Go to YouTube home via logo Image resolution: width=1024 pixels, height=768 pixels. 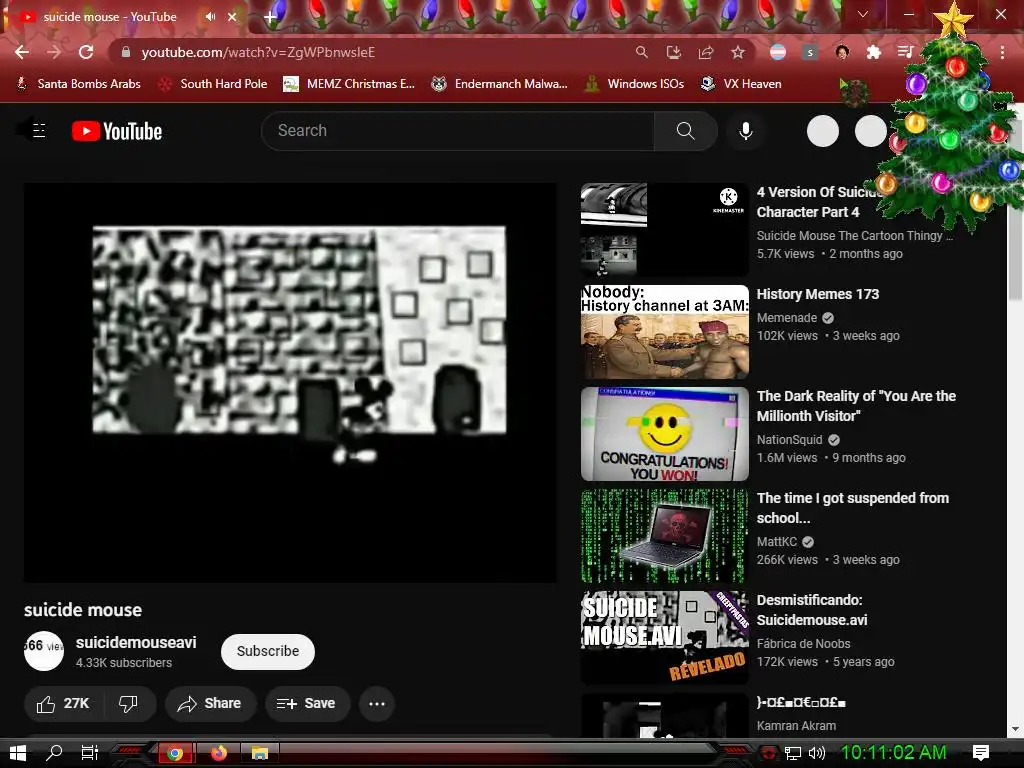tap(117, 131)
